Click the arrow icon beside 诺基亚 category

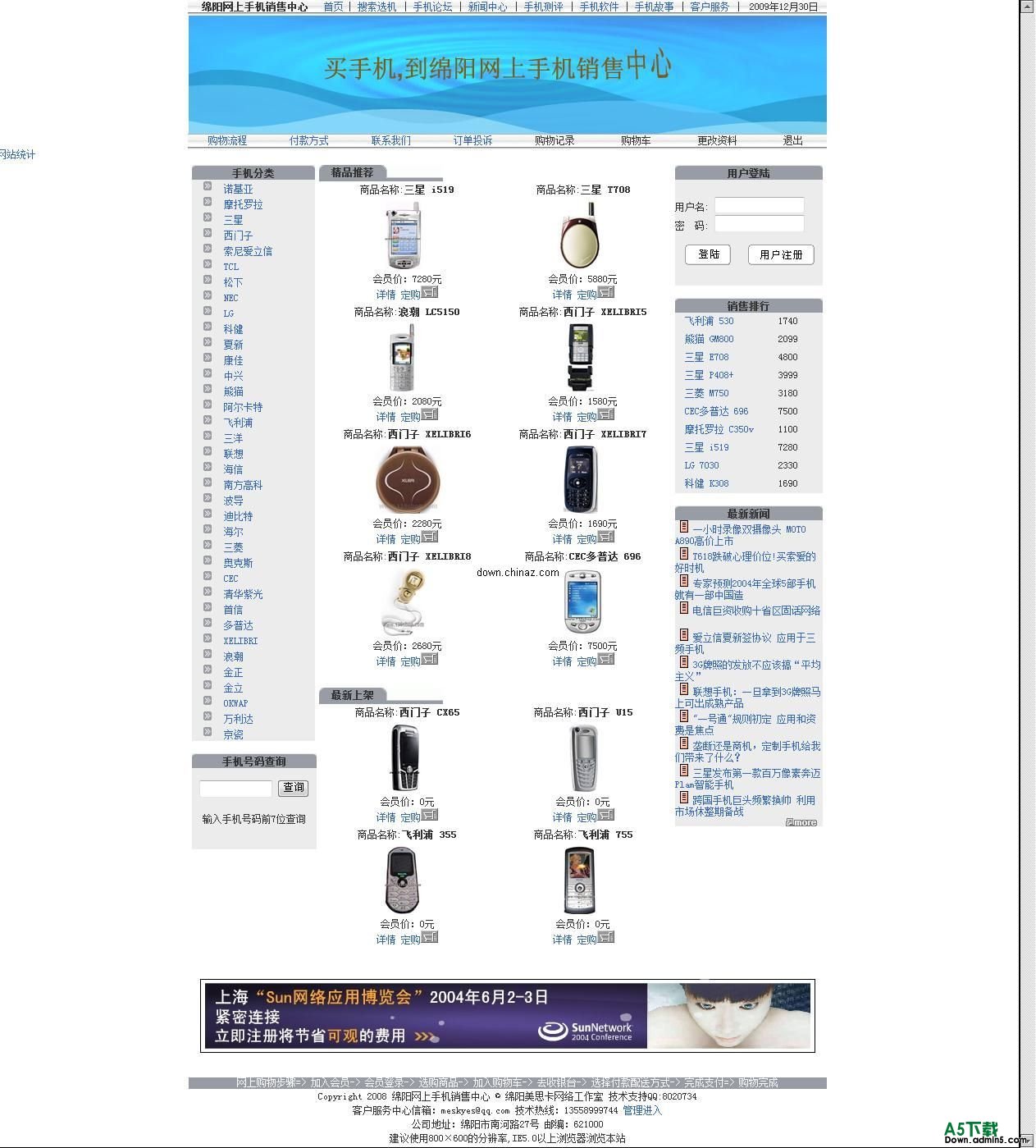click(x=207, y=185)
